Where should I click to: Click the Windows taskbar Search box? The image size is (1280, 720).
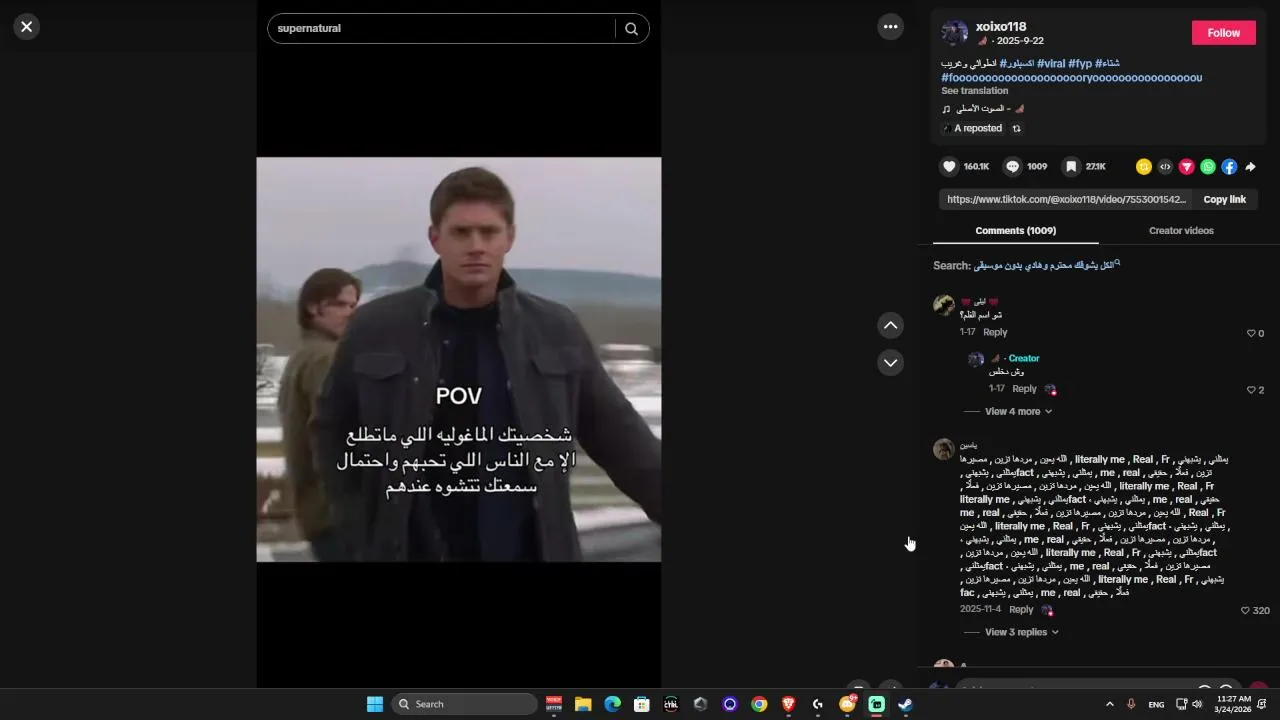[x=464, y=704]
